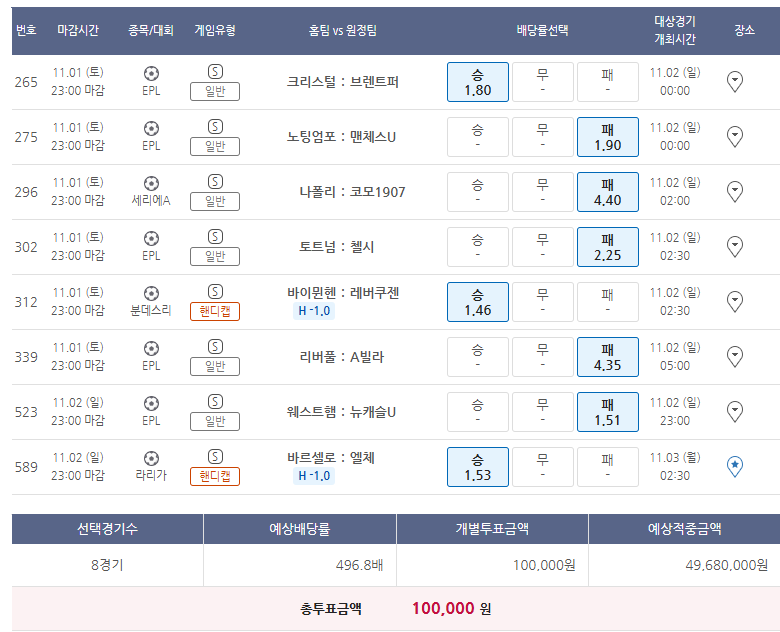
Task: Click total bet amount 100,000 원
Action: pos(451,608)
